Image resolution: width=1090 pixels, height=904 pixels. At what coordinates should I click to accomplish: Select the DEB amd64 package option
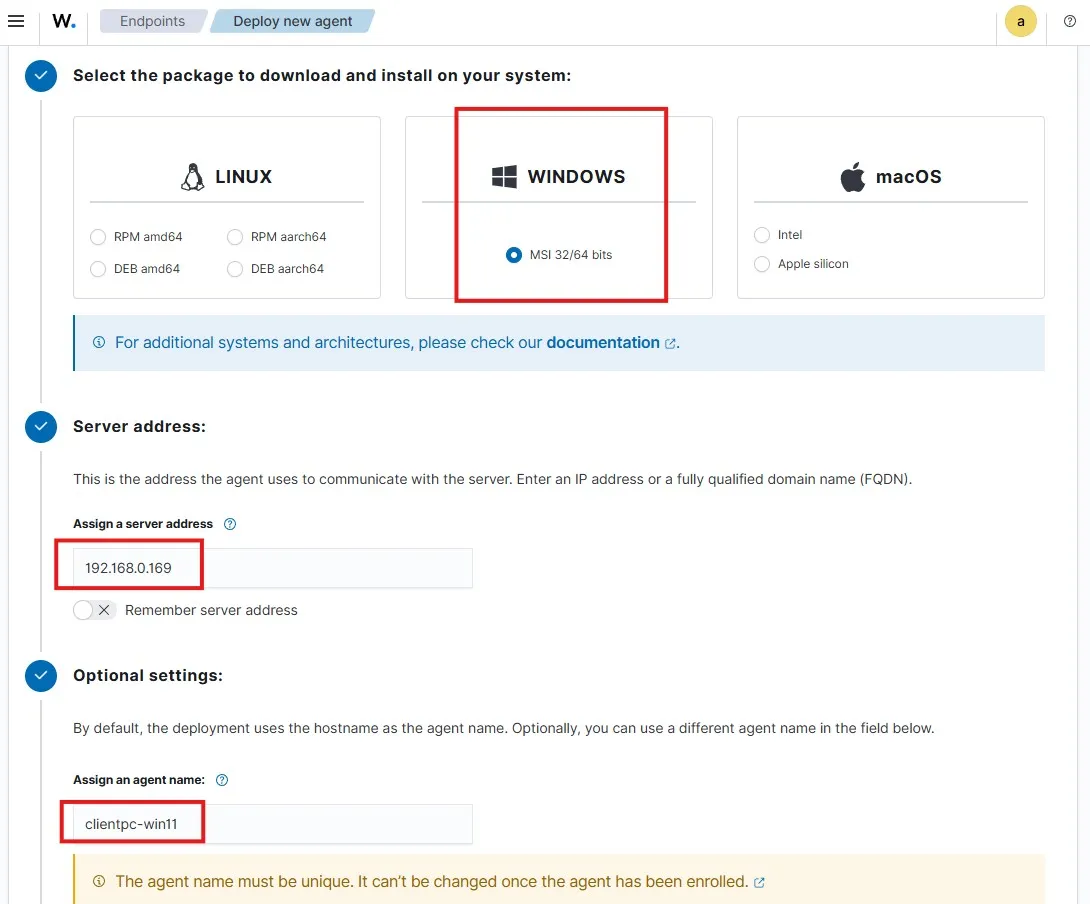(x=98, y=269)
